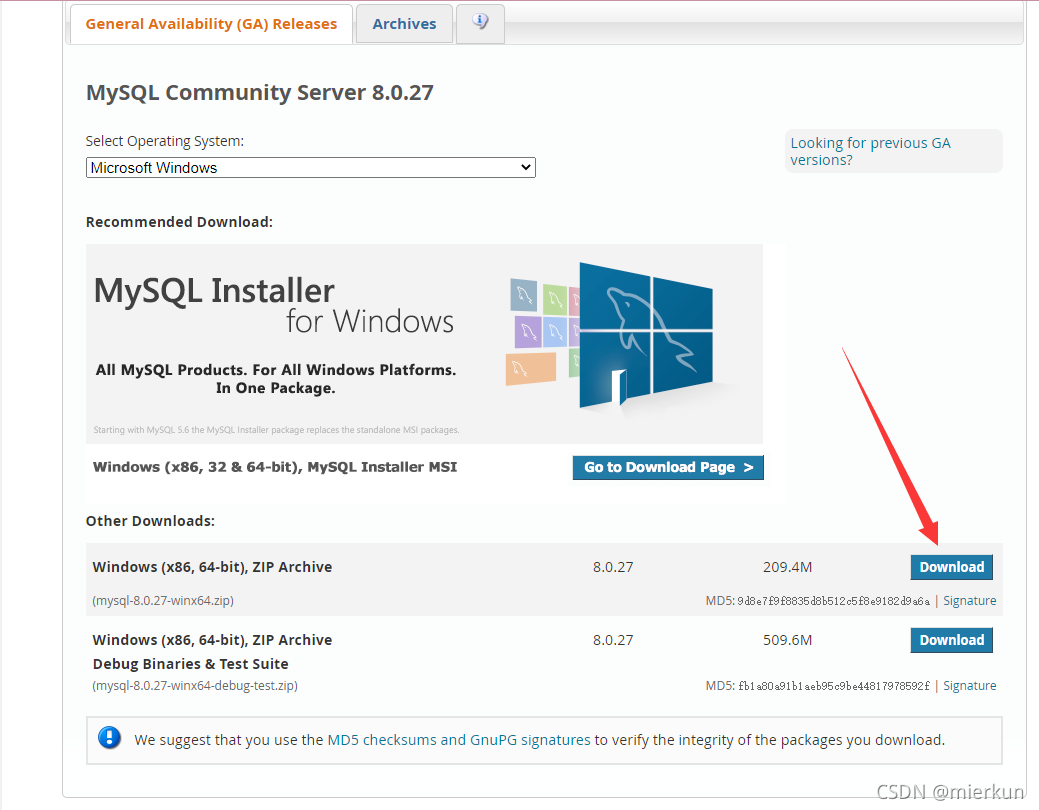The image size is (1039, 810).
Task: Open MD5 checksums and GnuPG signatures link
Action: [459, 740]
